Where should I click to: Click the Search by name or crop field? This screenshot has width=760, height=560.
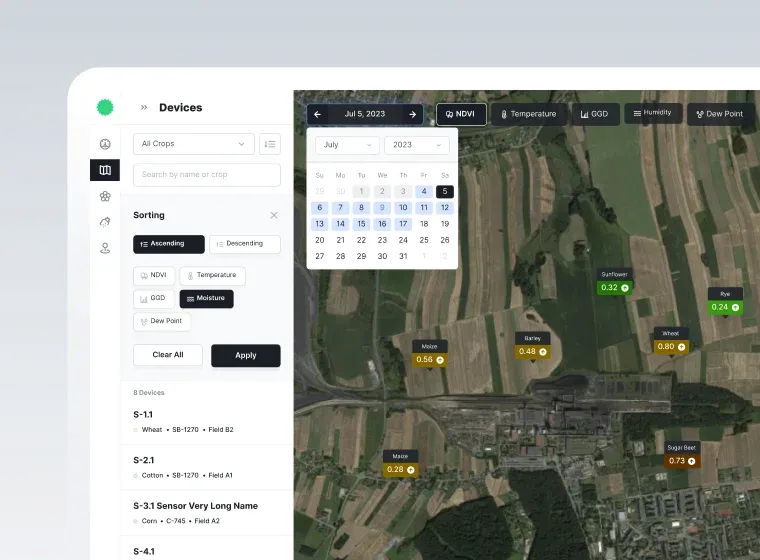point(207,175)
